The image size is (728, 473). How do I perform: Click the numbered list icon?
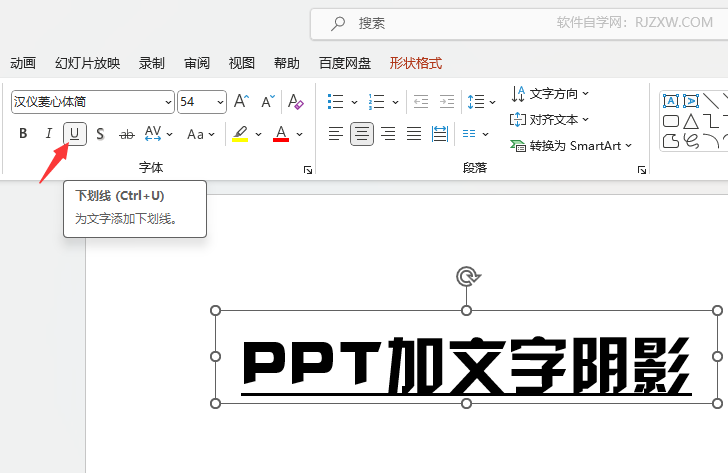(377, 101)
